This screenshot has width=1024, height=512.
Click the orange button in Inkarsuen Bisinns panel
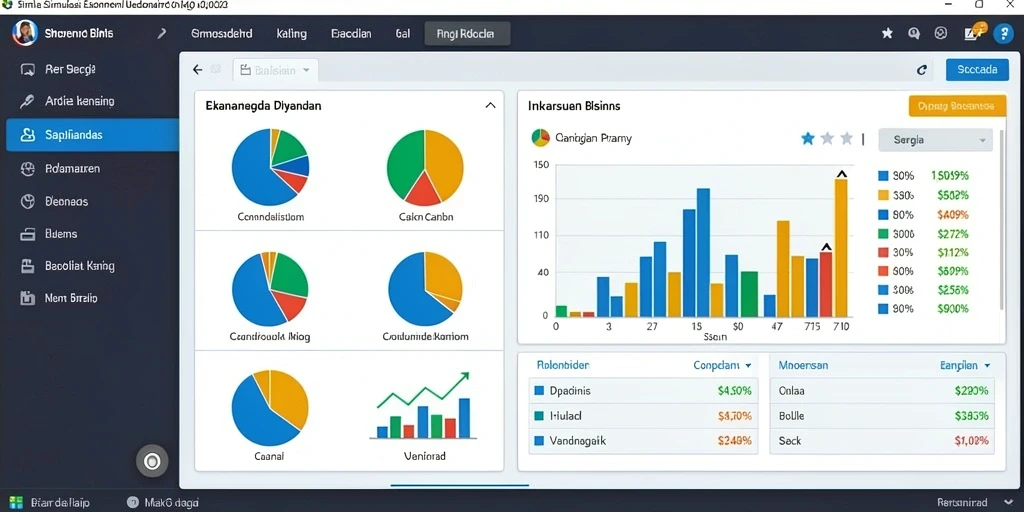coord(957,106)
